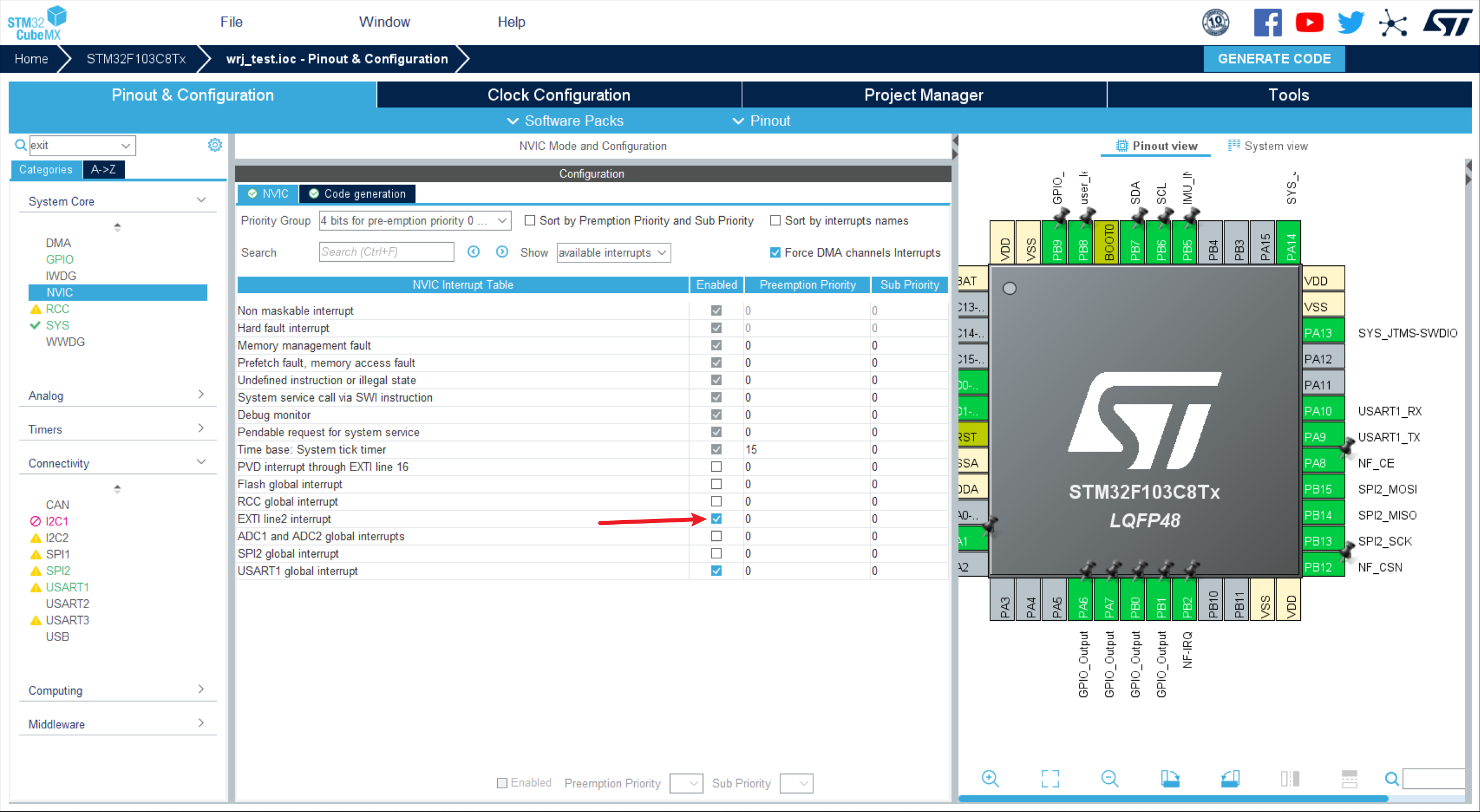The width and height of the screenshot is (1480, 812).
Task: Zoom out of the pinout view
Action: click(1109, 778)
